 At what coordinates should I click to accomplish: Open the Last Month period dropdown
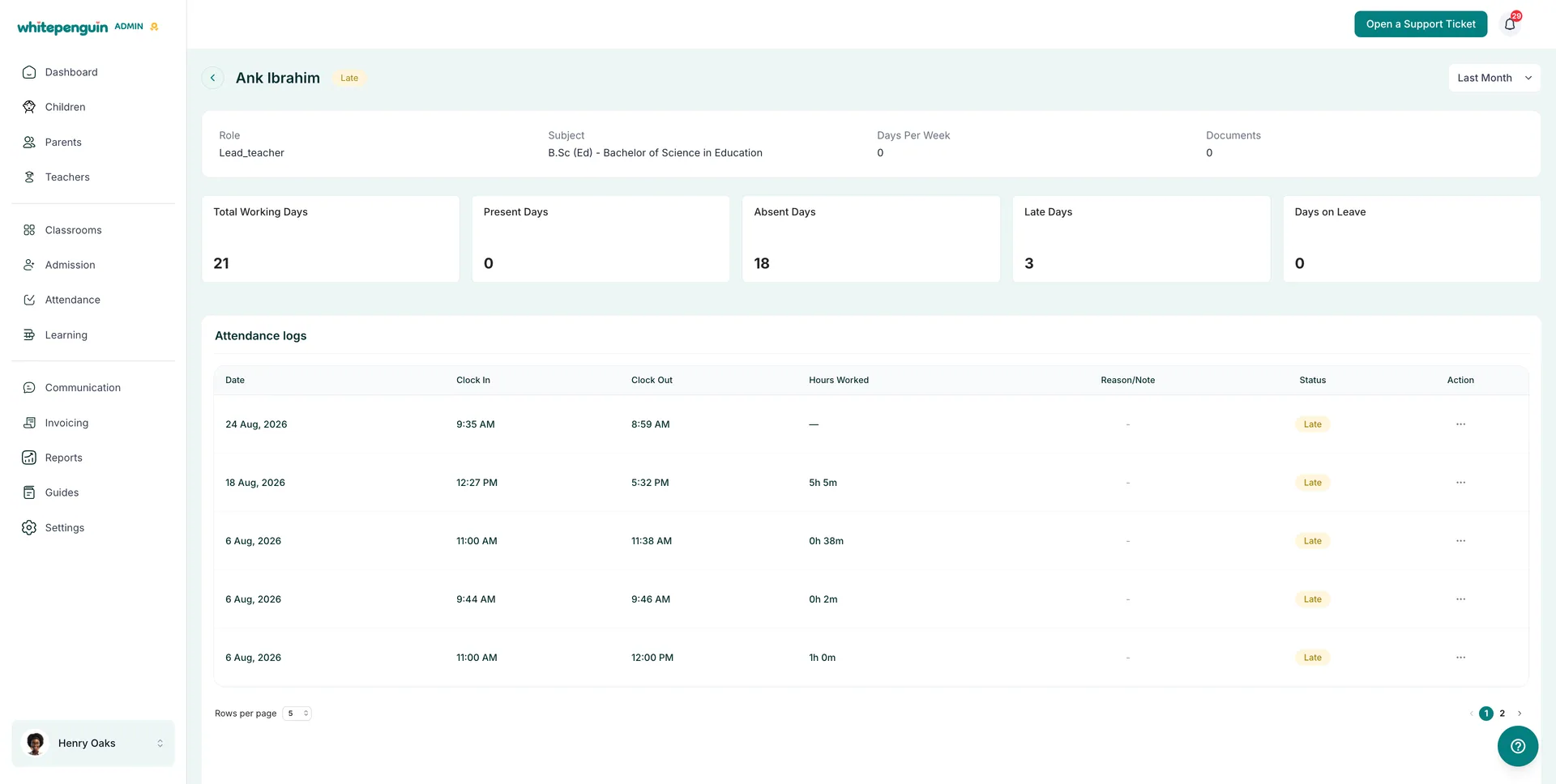1494,78
